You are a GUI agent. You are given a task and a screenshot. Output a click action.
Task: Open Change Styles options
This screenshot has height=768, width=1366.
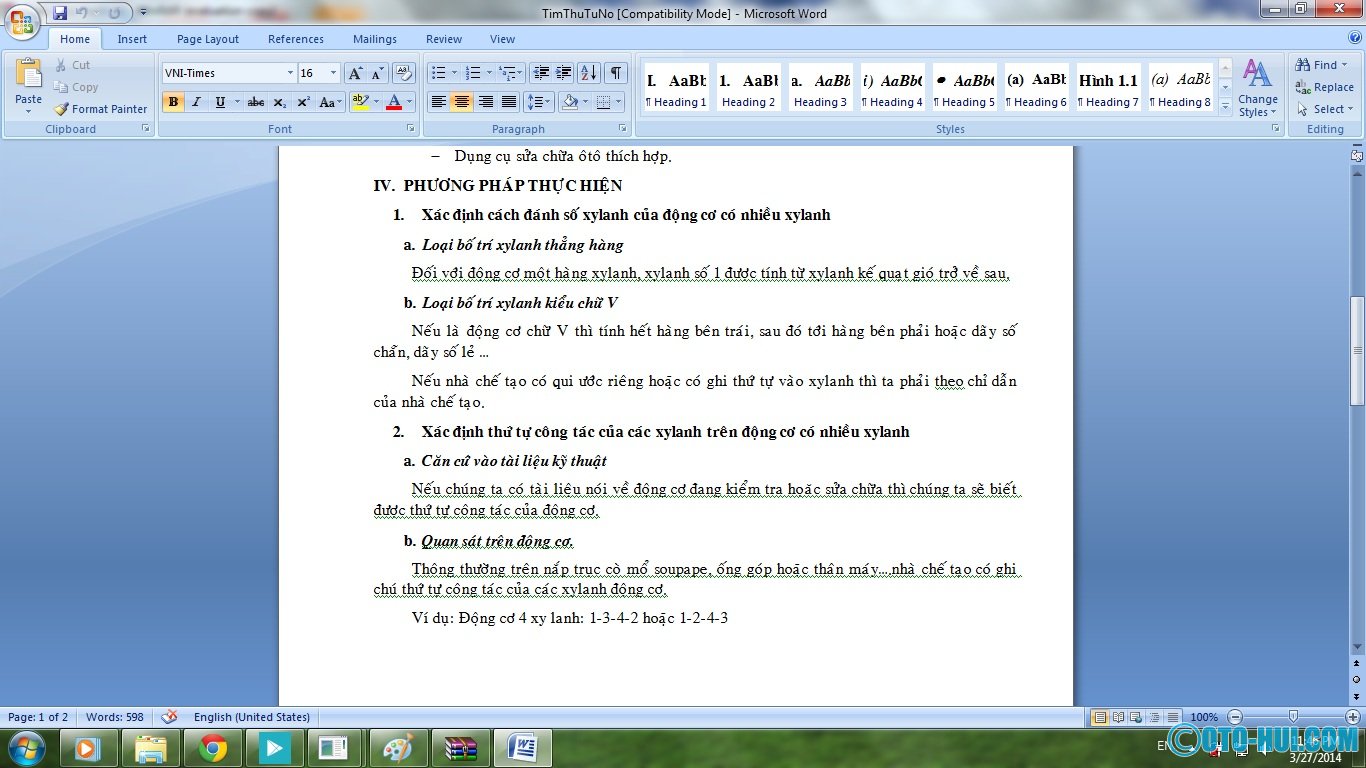pyautogui.click(x=1257, y=88)
